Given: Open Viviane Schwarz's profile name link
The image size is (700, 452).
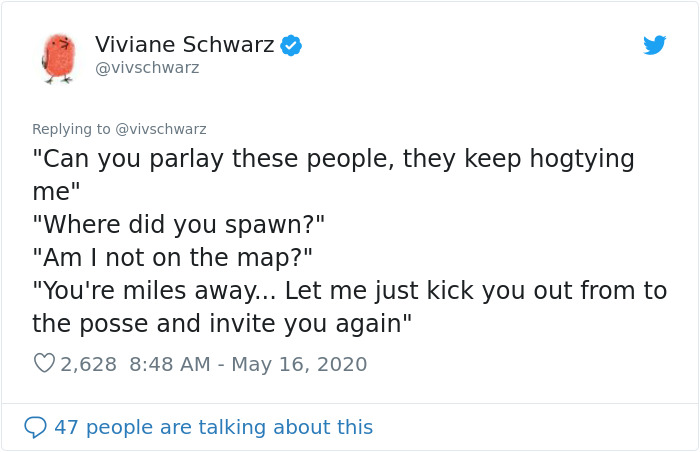Looking at the screenshot, I should coord(184,45).
